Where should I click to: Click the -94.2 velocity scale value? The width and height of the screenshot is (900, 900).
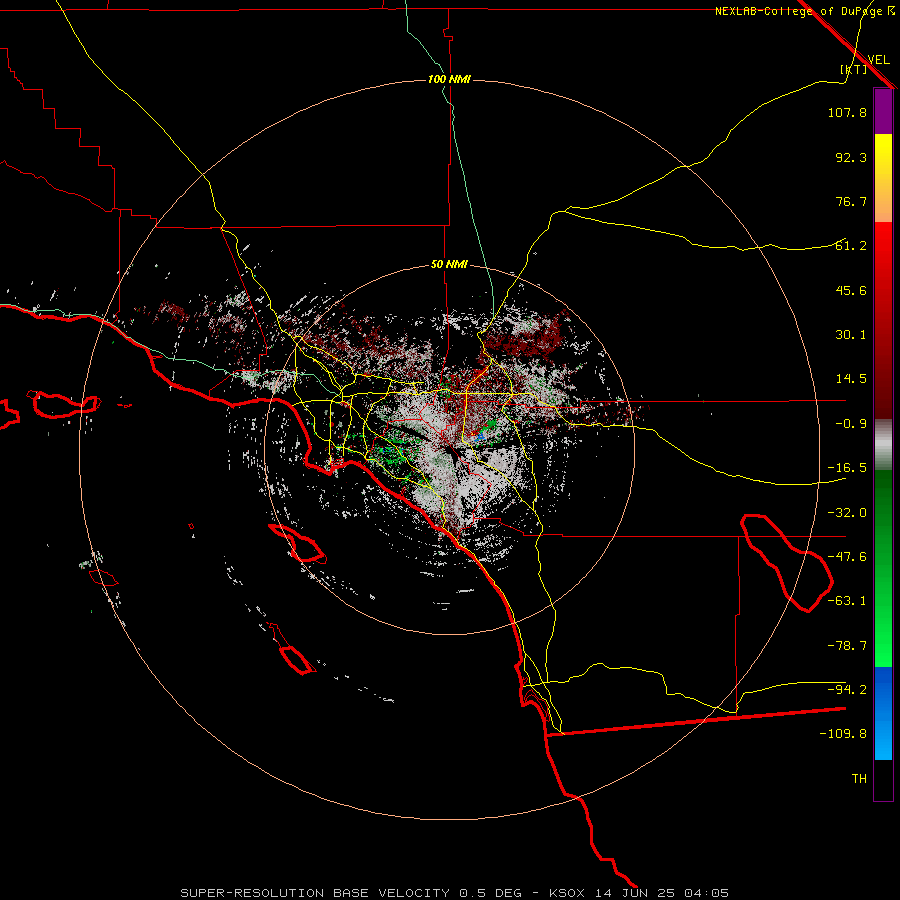(x=847, y=690)
